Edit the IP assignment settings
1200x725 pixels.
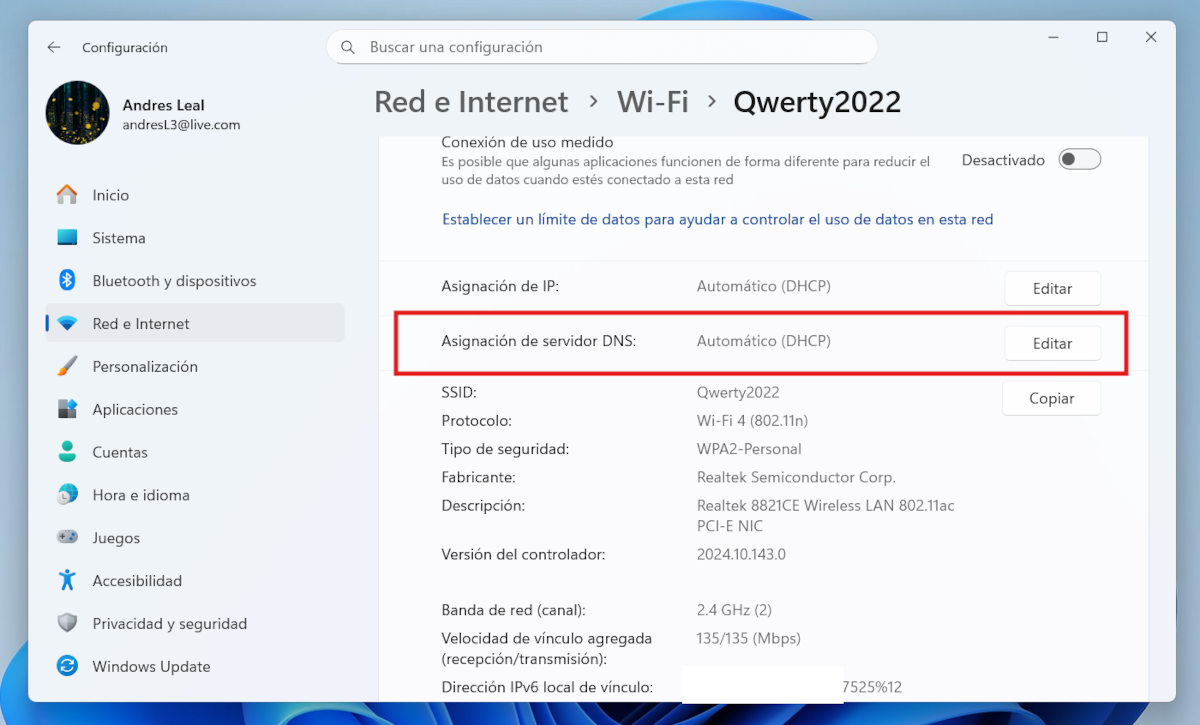[x=1052, y=288]
